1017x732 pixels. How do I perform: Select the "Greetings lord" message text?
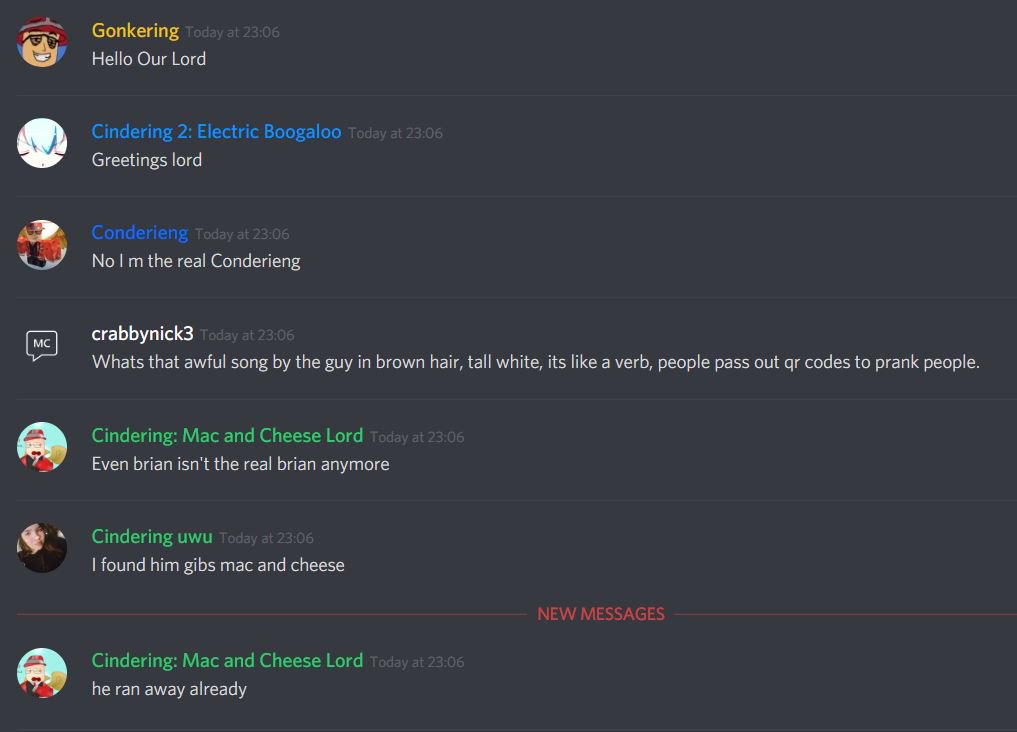click(x=147, y=160)
